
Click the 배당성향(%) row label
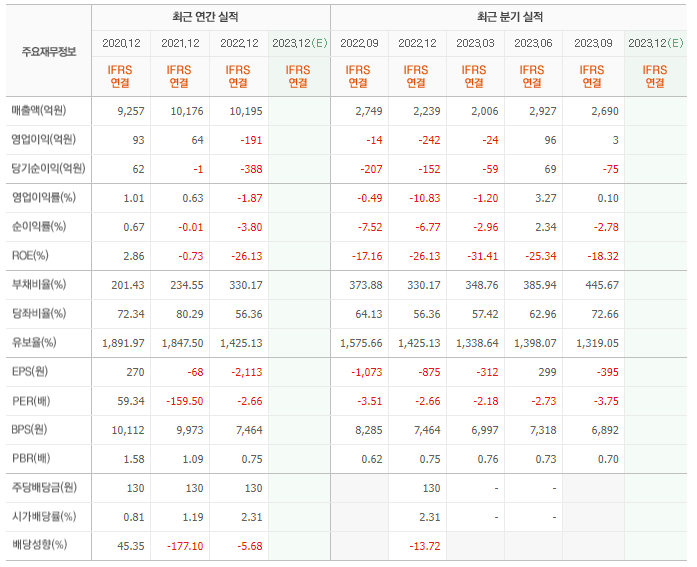coord(39,545)
